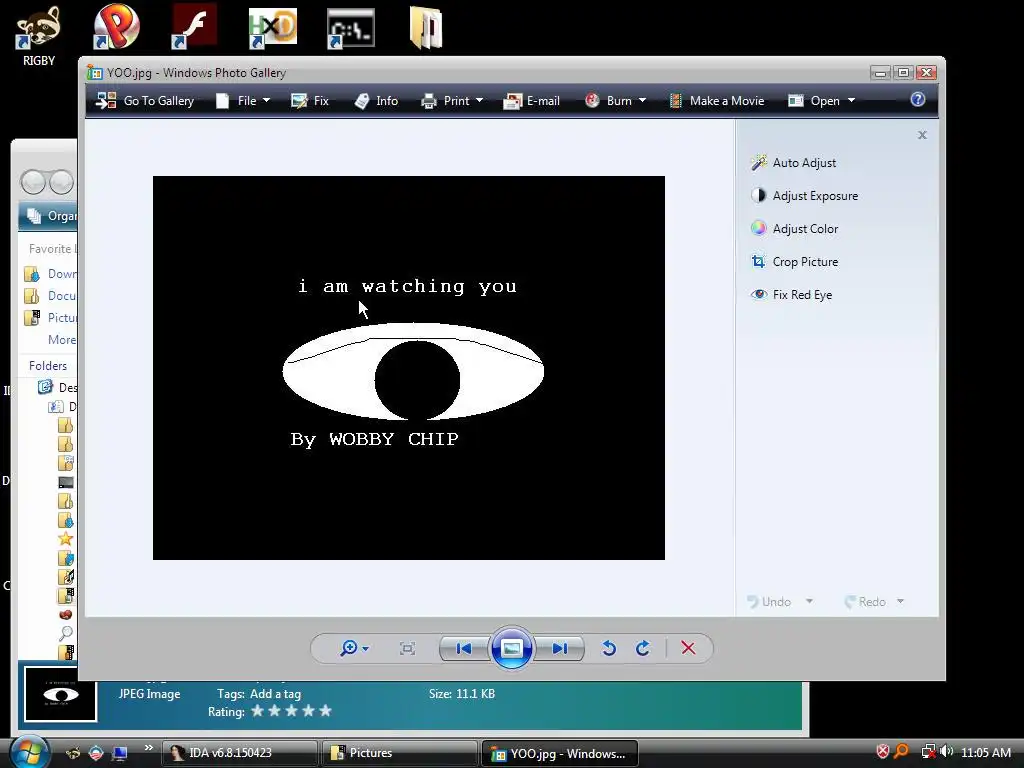Switch to Pictures taskbar button
The image size is (1024, 768).
click(x=400, y=753)
